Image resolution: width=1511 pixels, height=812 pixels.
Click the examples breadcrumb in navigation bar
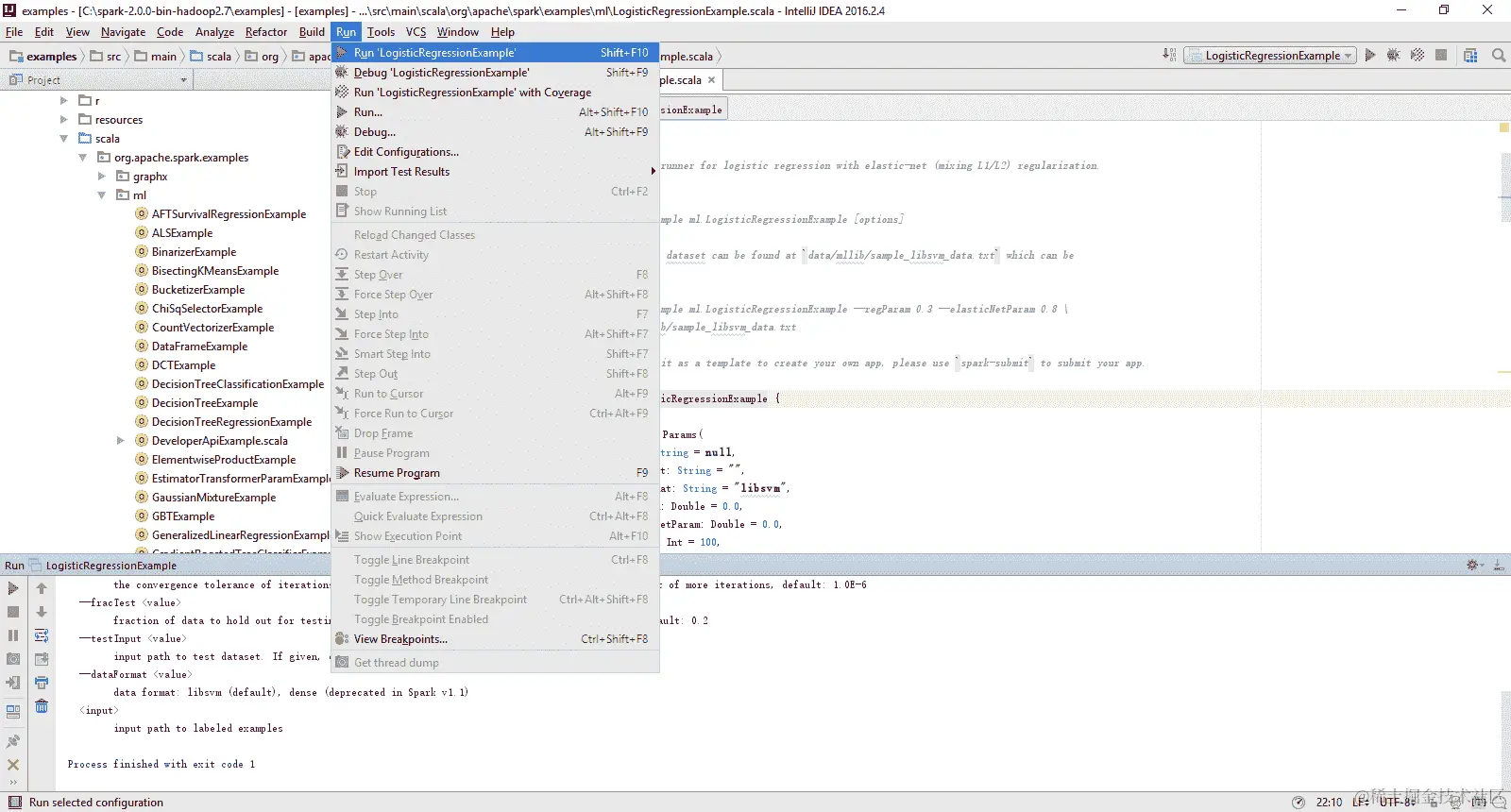43,57
